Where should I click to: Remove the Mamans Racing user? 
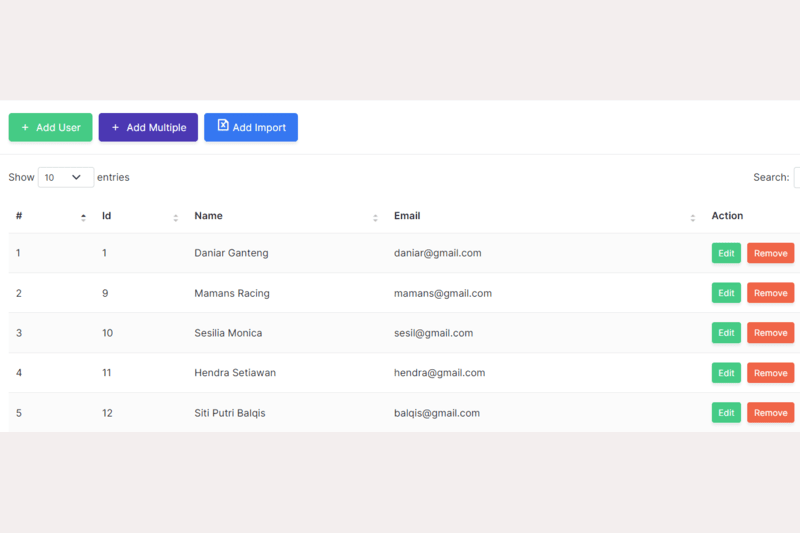(770, 293)
